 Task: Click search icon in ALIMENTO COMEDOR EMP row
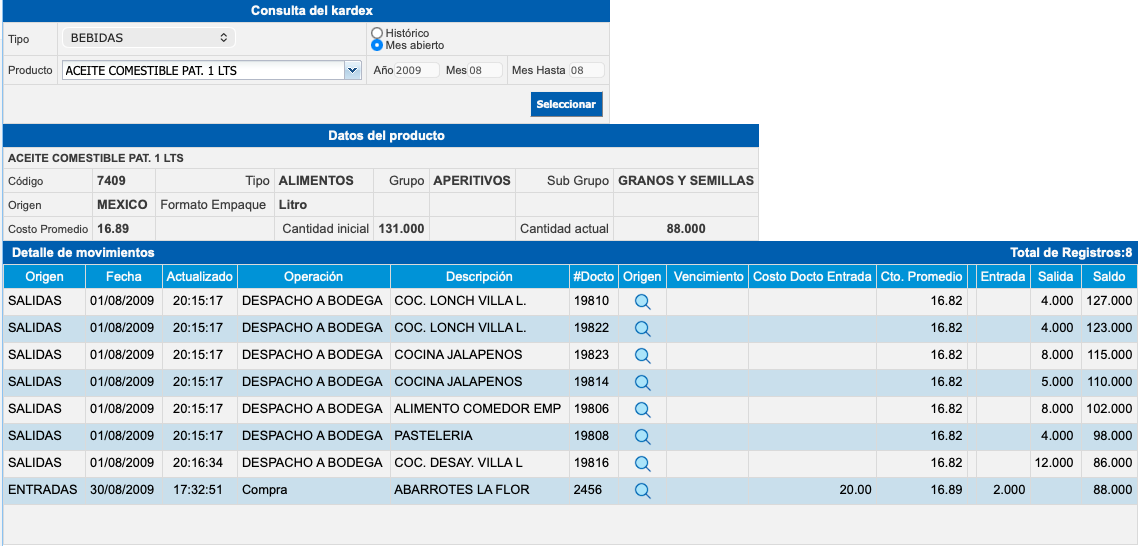[642, 409]
